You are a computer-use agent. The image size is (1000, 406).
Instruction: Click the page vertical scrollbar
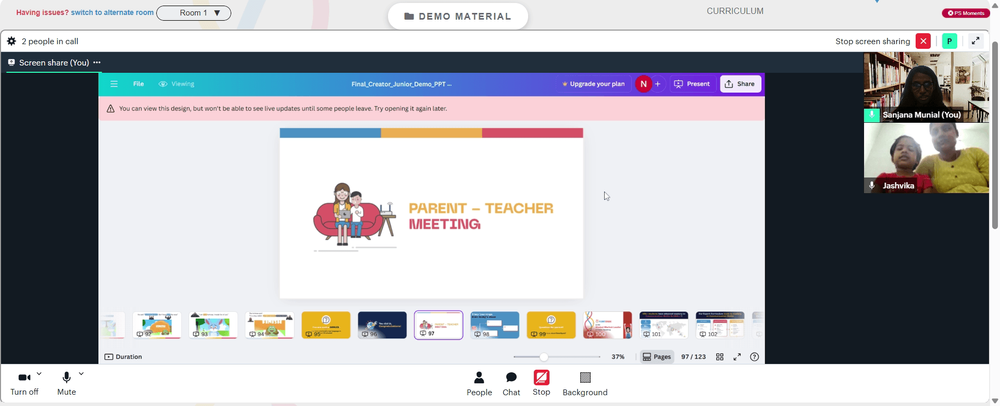pos(996,134)
